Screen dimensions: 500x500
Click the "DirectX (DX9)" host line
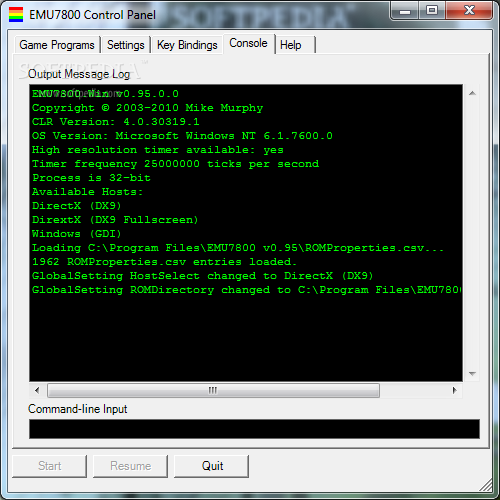coord(77,206)
